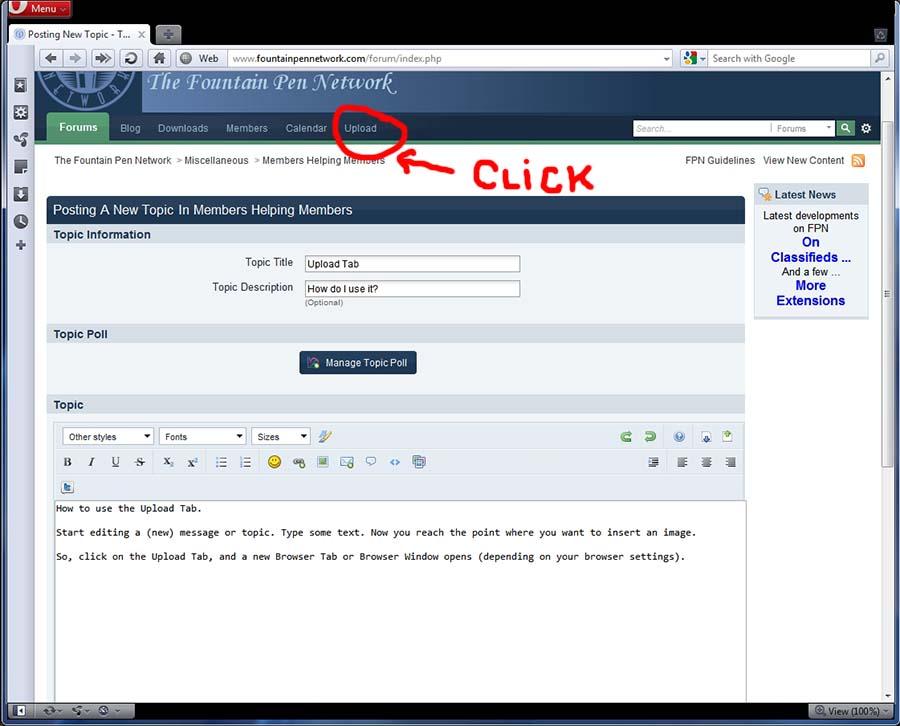
Task: Toggle bold formatting in the editor
Action: [67, 462]
